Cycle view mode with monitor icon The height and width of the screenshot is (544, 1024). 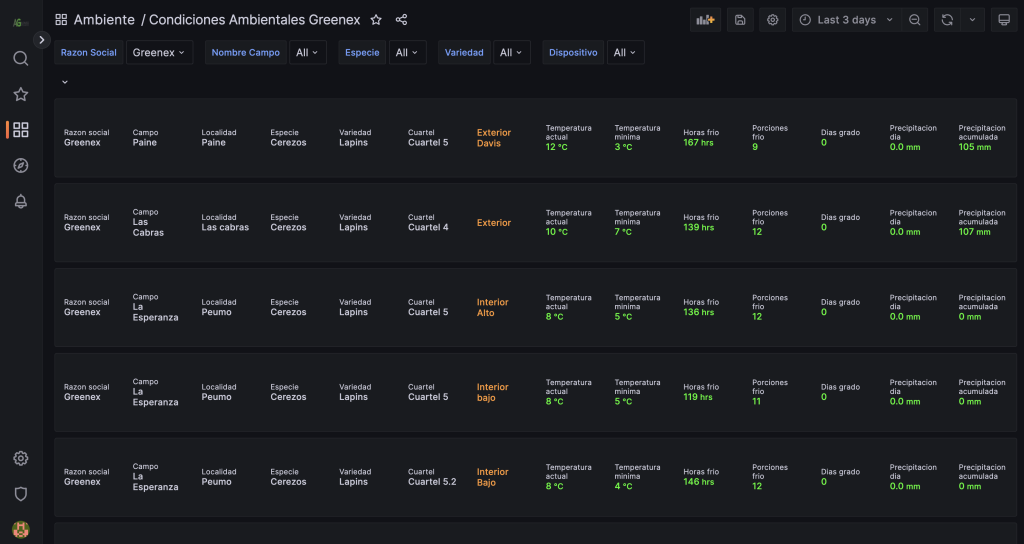(1003, 20)
